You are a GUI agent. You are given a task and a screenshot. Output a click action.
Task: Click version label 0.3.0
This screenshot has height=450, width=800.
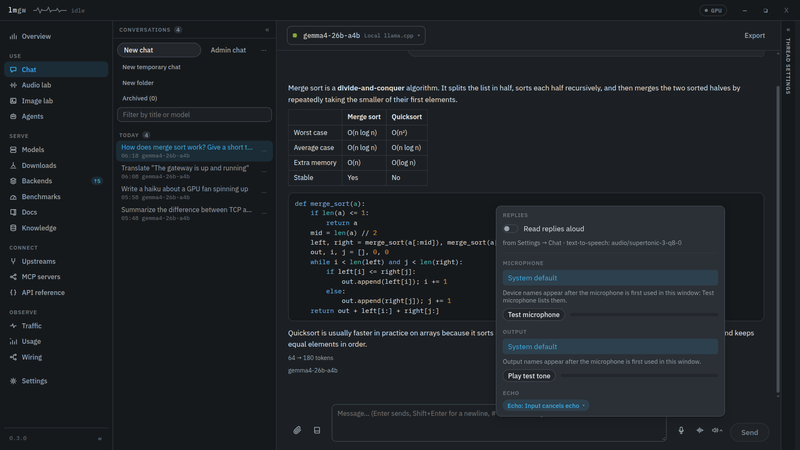18,438
